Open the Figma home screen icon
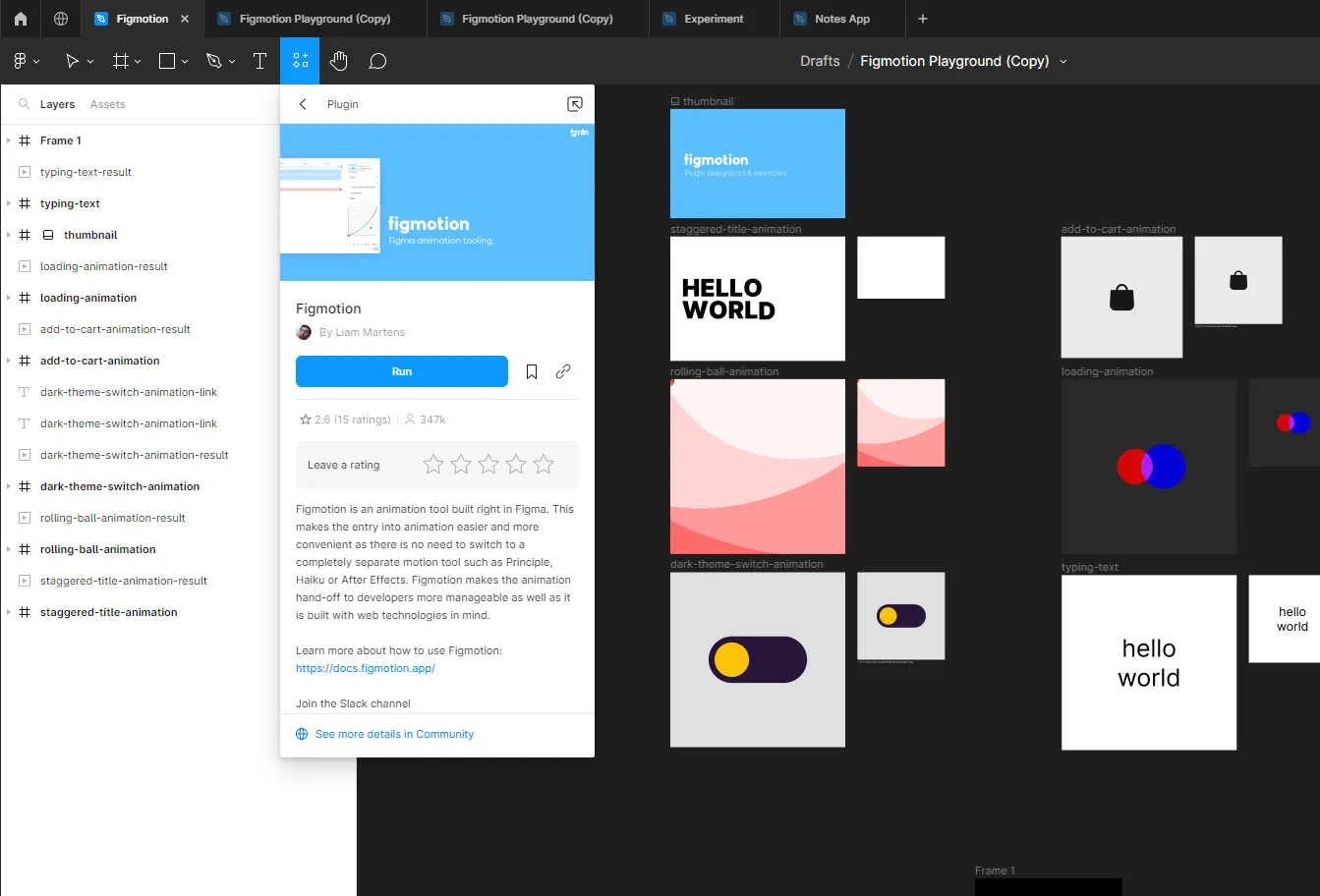Viewport: 1320px width, 896px height. pyautogui.click(x=21, y=19)
